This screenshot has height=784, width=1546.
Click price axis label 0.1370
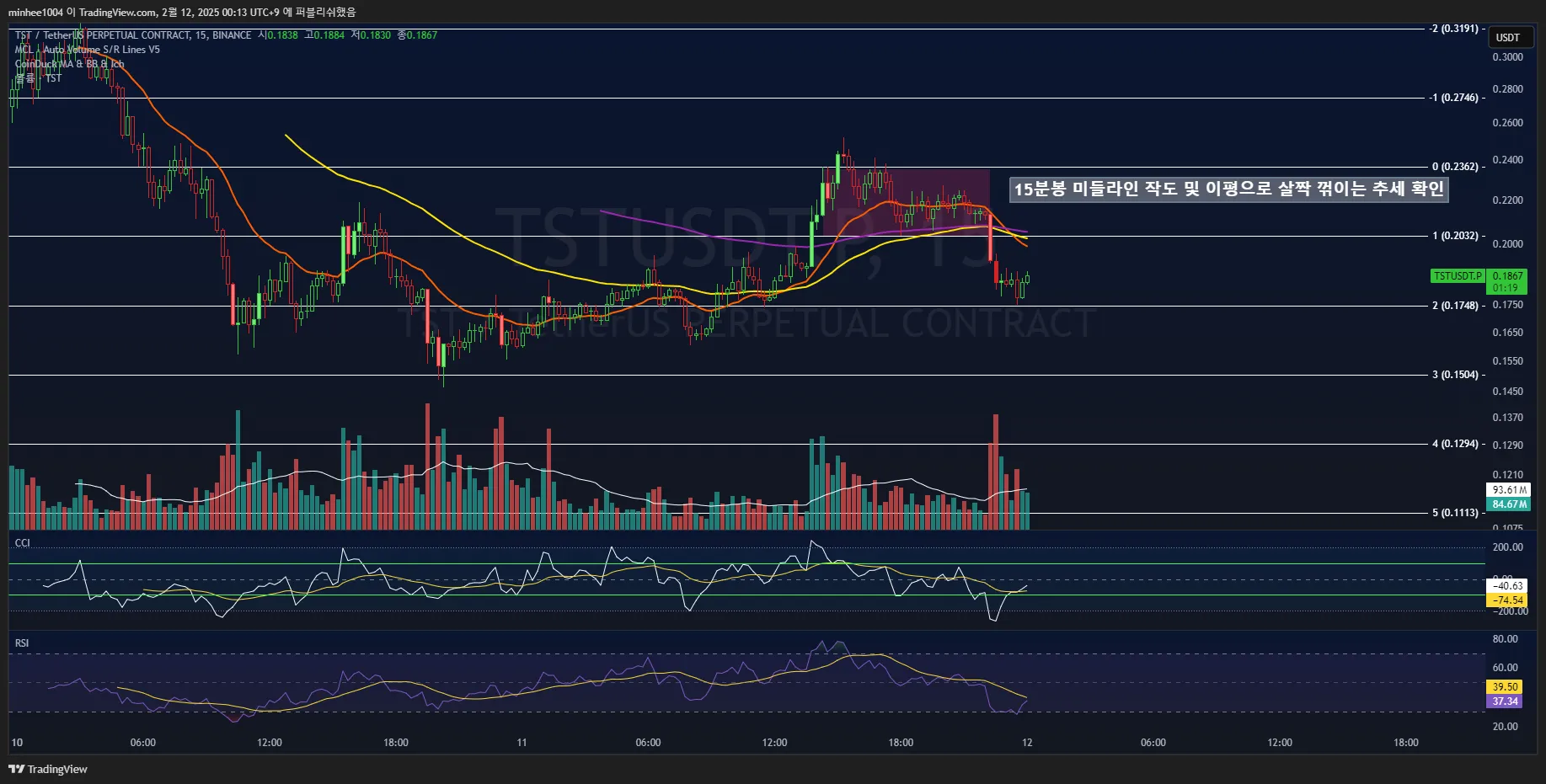tap(1508, 418)
